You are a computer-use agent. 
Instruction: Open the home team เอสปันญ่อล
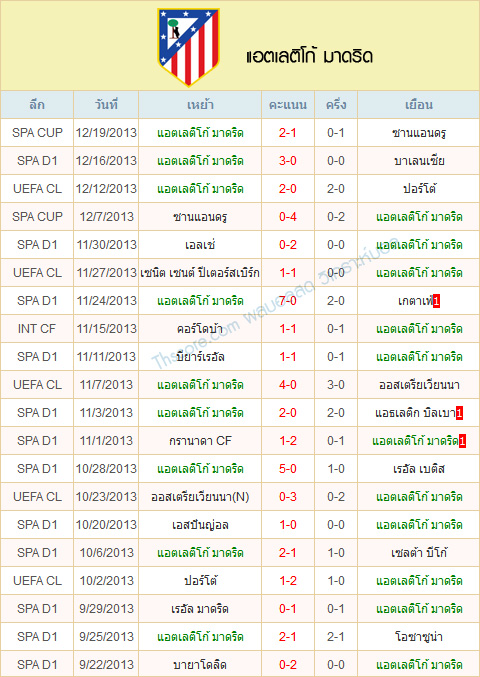coord(200,525)
